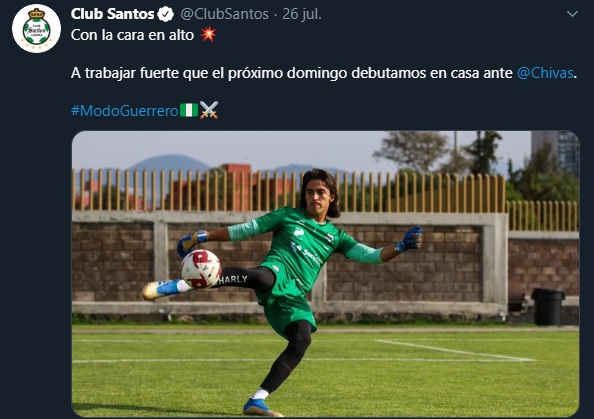594x419 pixels.
Task: Click the HARLY text on the goalkeeper's leg
Action: 233,280
